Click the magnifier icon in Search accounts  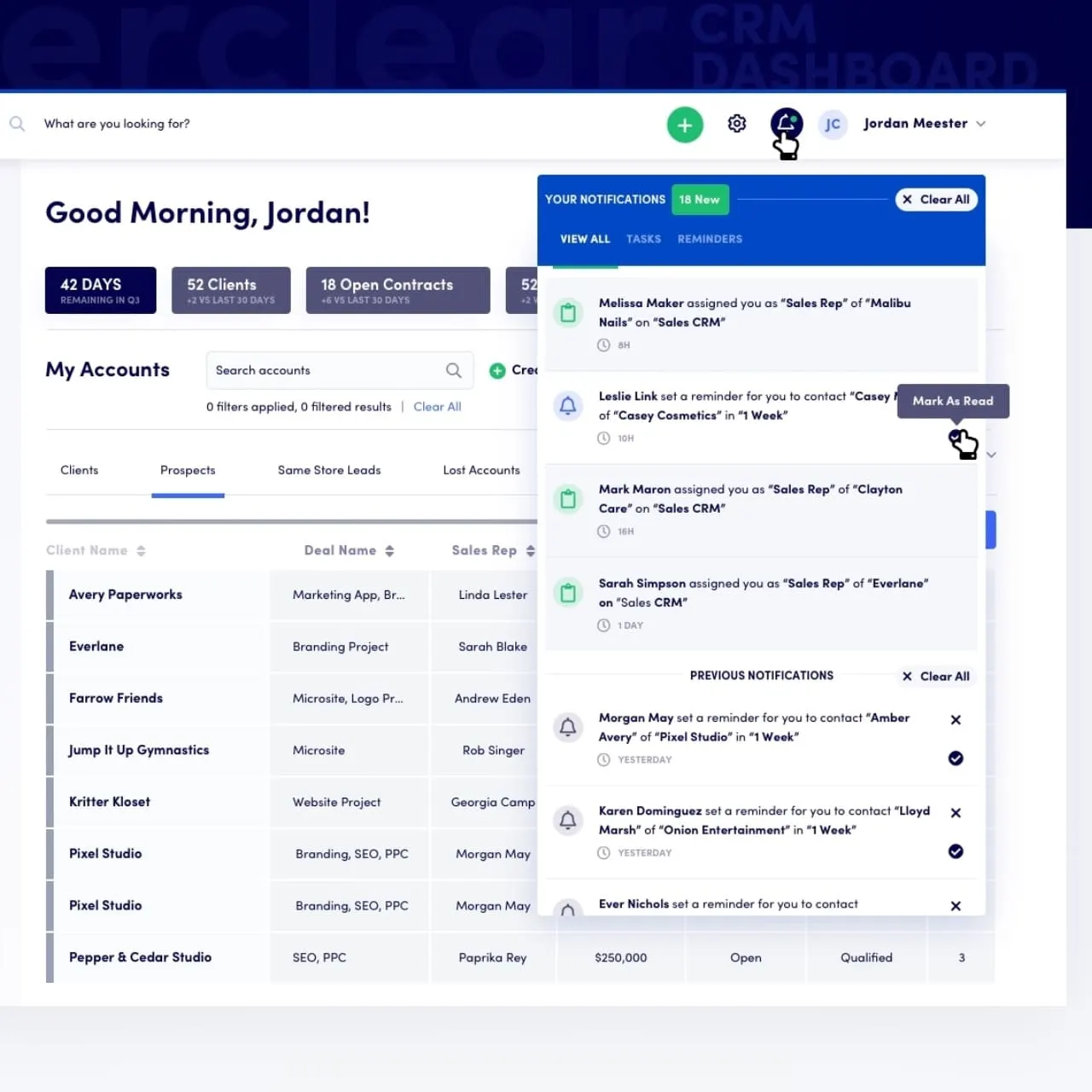pos(454,370)
